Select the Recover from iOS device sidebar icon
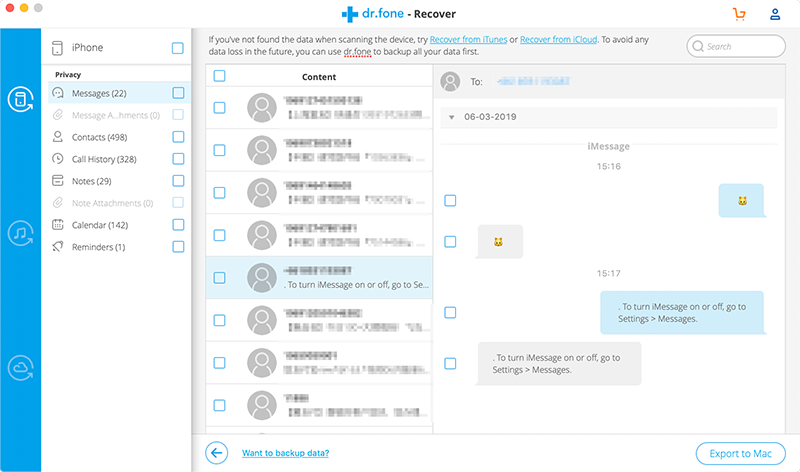The height and width of the screenshot is (472, 800). 20,99
